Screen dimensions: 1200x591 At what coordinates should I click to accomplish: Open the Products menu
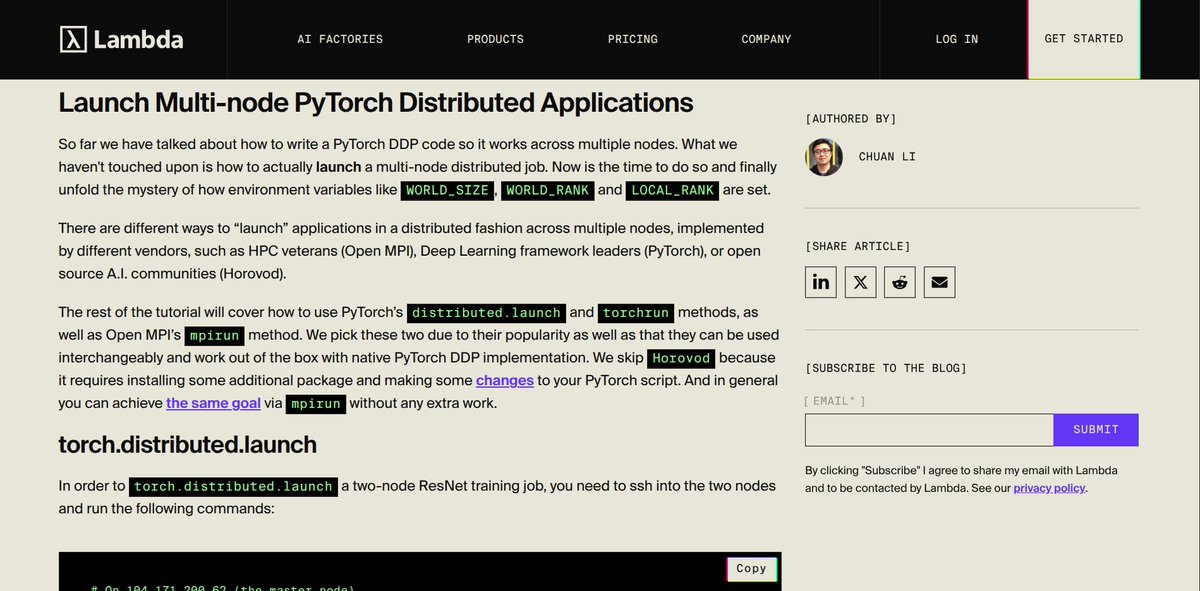pyautogui.click(x=495, y=39)
